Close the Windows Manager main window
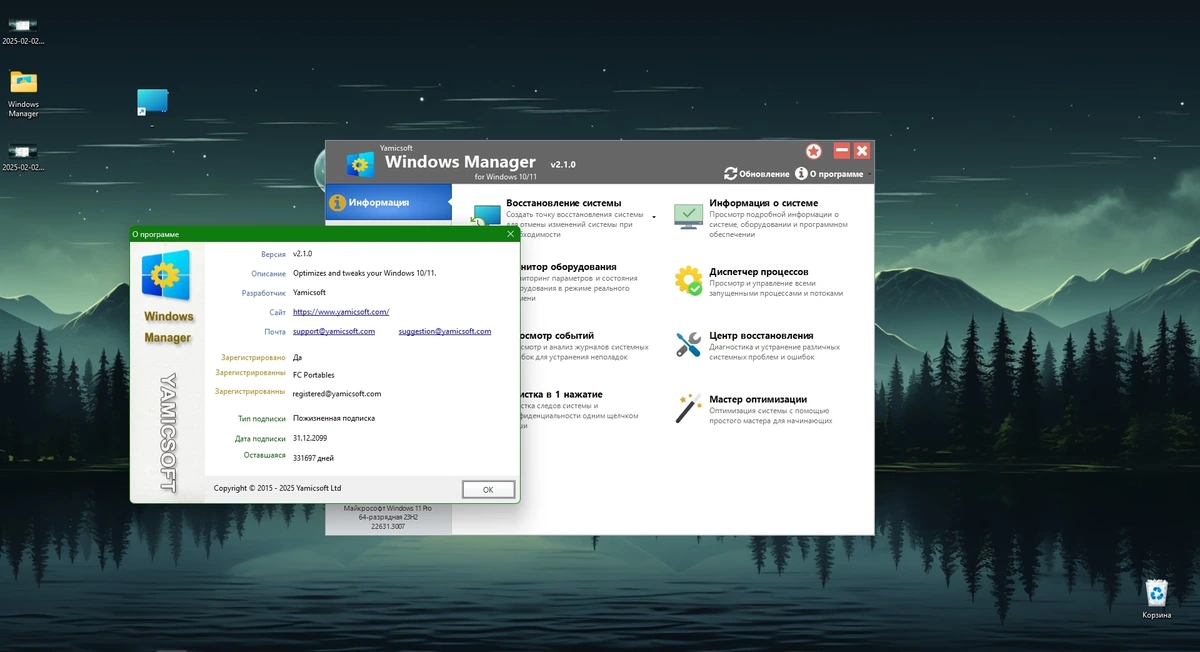 coord(862,151)
